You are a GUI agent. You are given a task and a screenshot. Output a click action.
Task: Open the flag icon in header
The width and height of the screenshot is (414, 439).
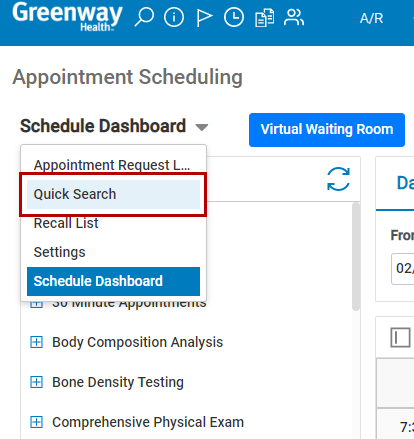pyautogui.click(x=204, y=17)
